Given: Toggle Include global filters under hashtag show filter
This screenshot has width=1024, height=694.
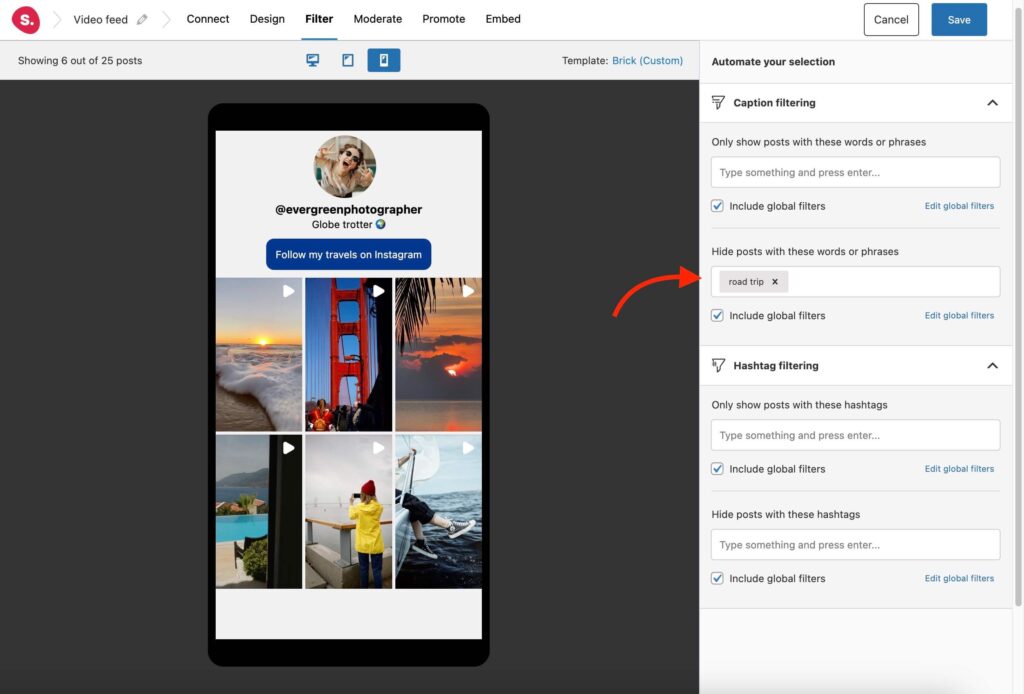Looking at the screenshot, I should point(716,468).
